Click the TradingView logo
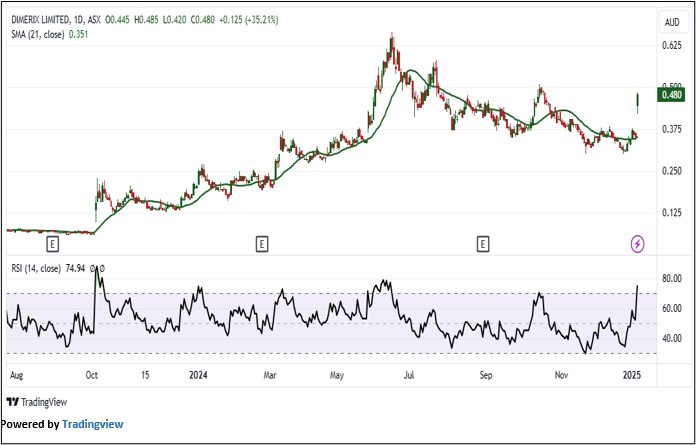 point(36,402)
